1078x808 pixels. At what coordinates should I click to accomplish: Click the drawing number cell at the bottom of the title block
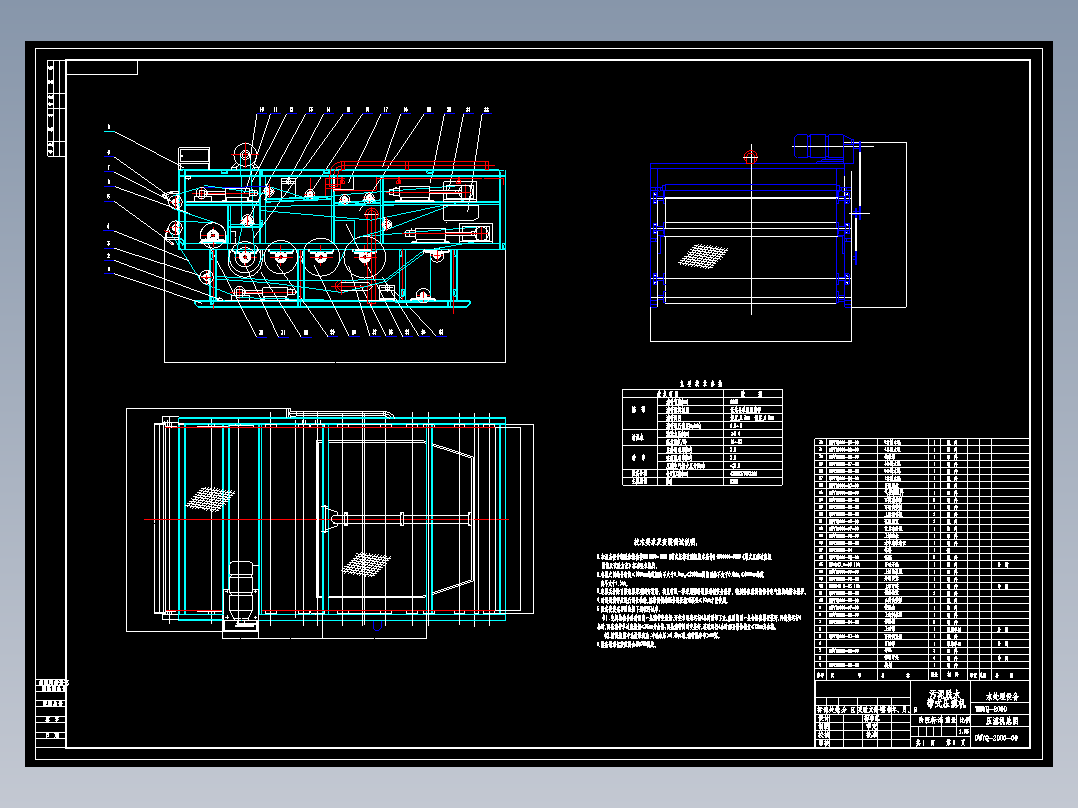(1000, 738)
